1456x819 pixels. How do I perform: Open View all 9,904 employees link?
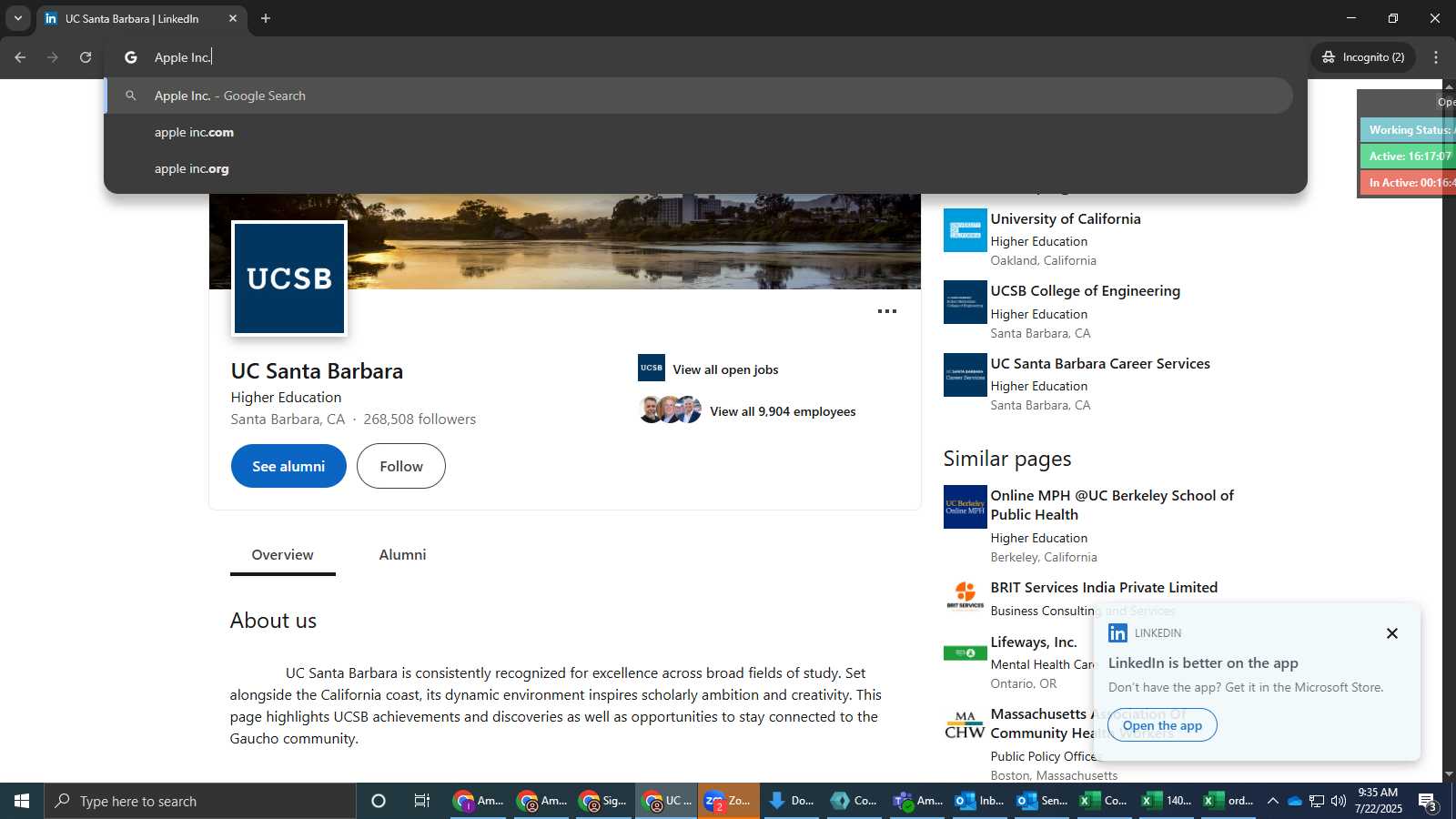(783, 411)
